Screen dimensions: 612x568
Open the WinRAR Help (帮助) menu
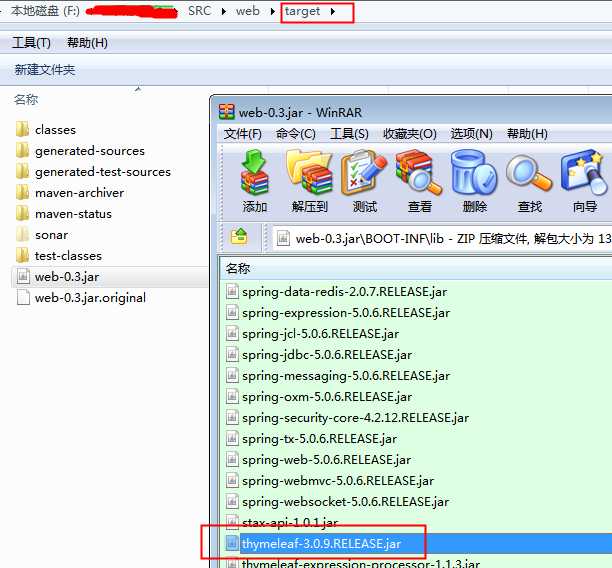(527, 134)
